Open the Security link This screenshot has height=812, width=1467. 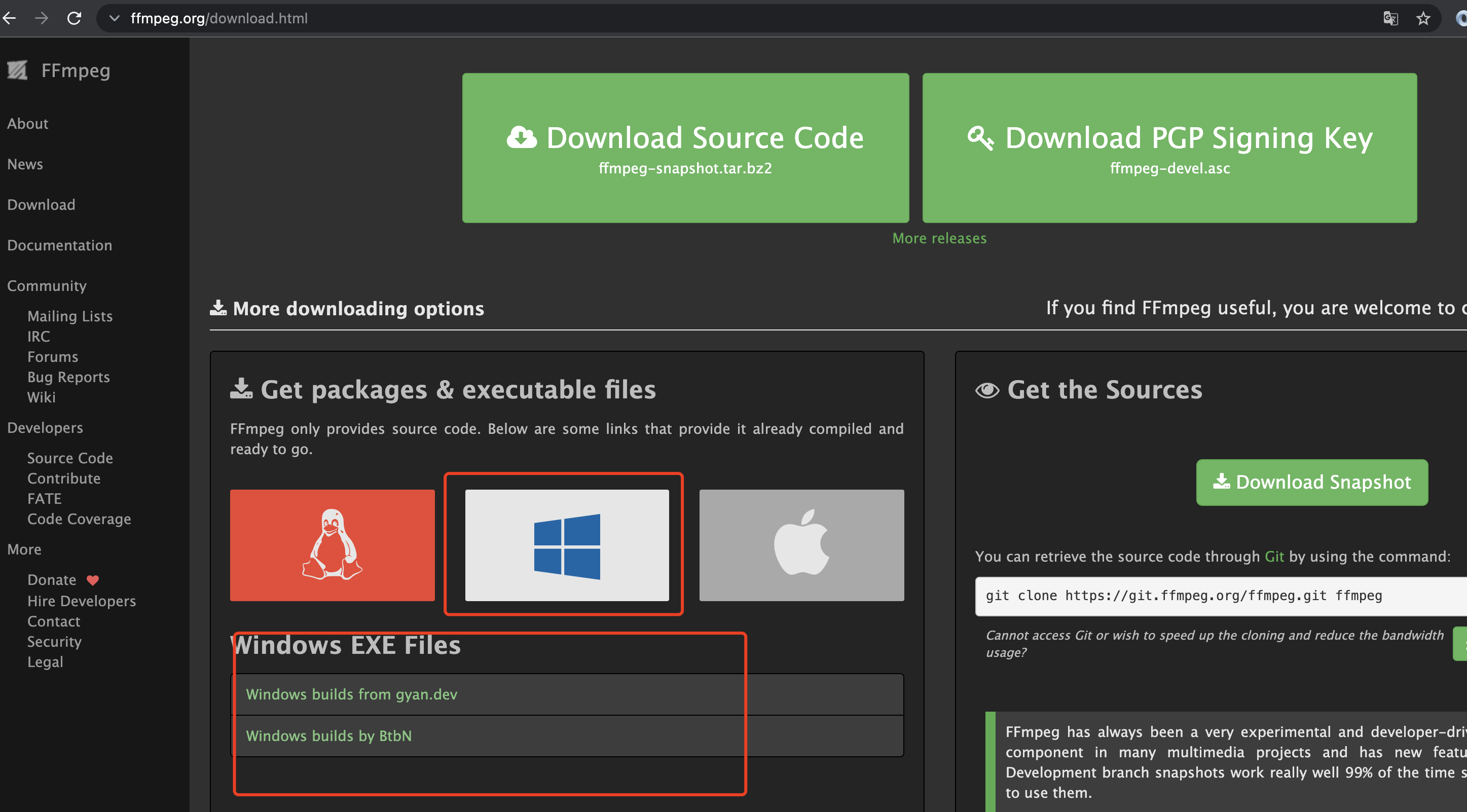(x=55, y=642)
